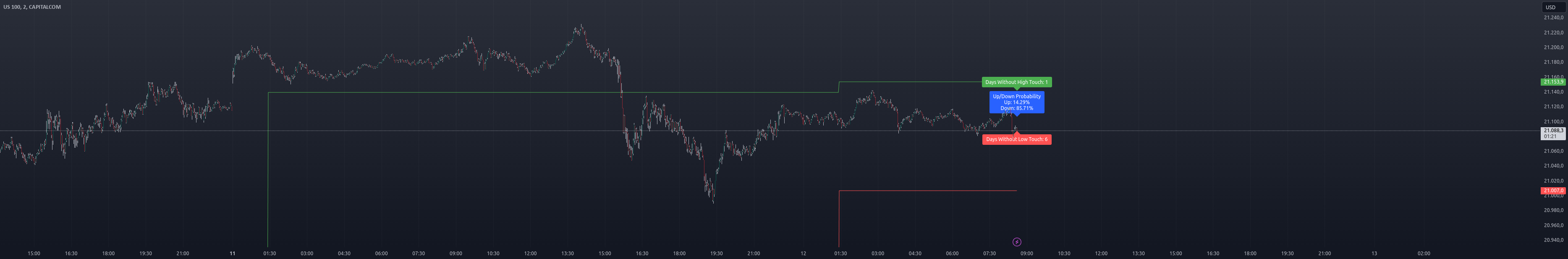Image resolution: width=1568 pixels, height=259 pixels.
Task: Click the 20.980,0 price axis value
Action: tap(1553, 210)
